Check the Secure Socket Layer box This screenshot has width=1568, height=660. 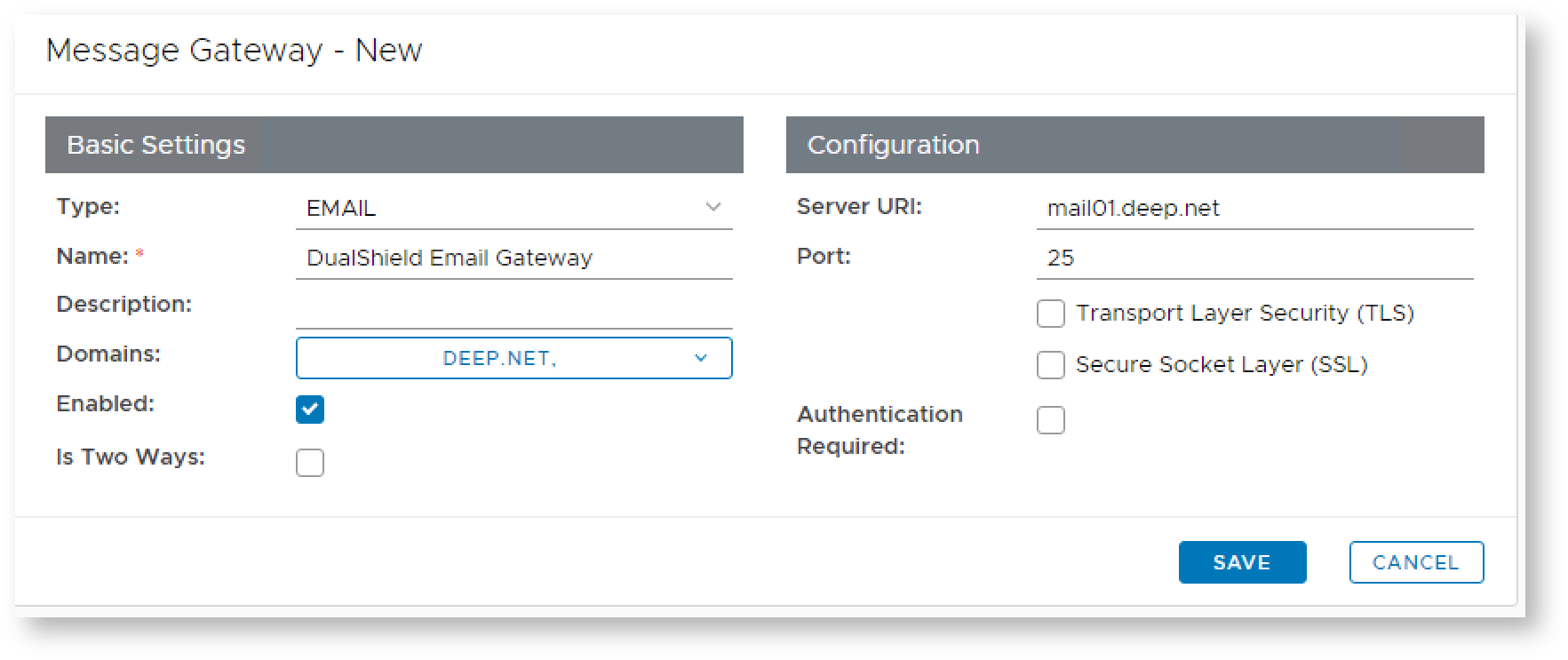pyautogui.click(x=1051, y=365)
